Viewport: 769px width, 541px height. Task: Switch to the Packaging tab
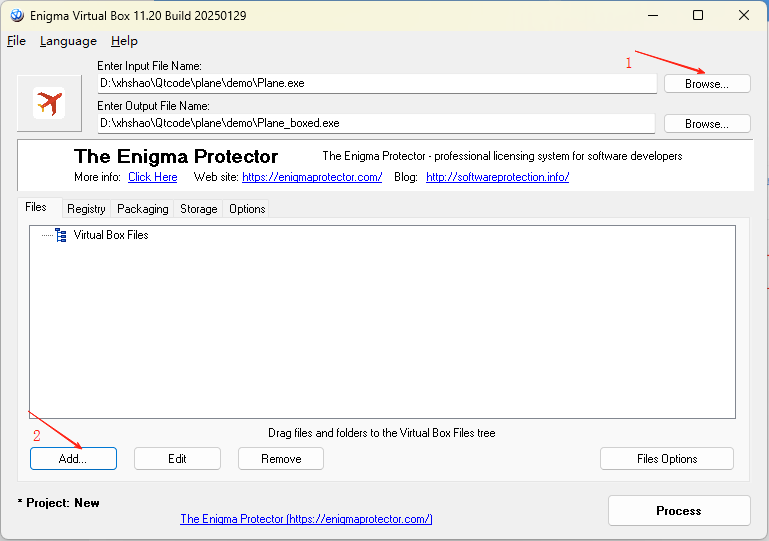click(x=143, y=209)
